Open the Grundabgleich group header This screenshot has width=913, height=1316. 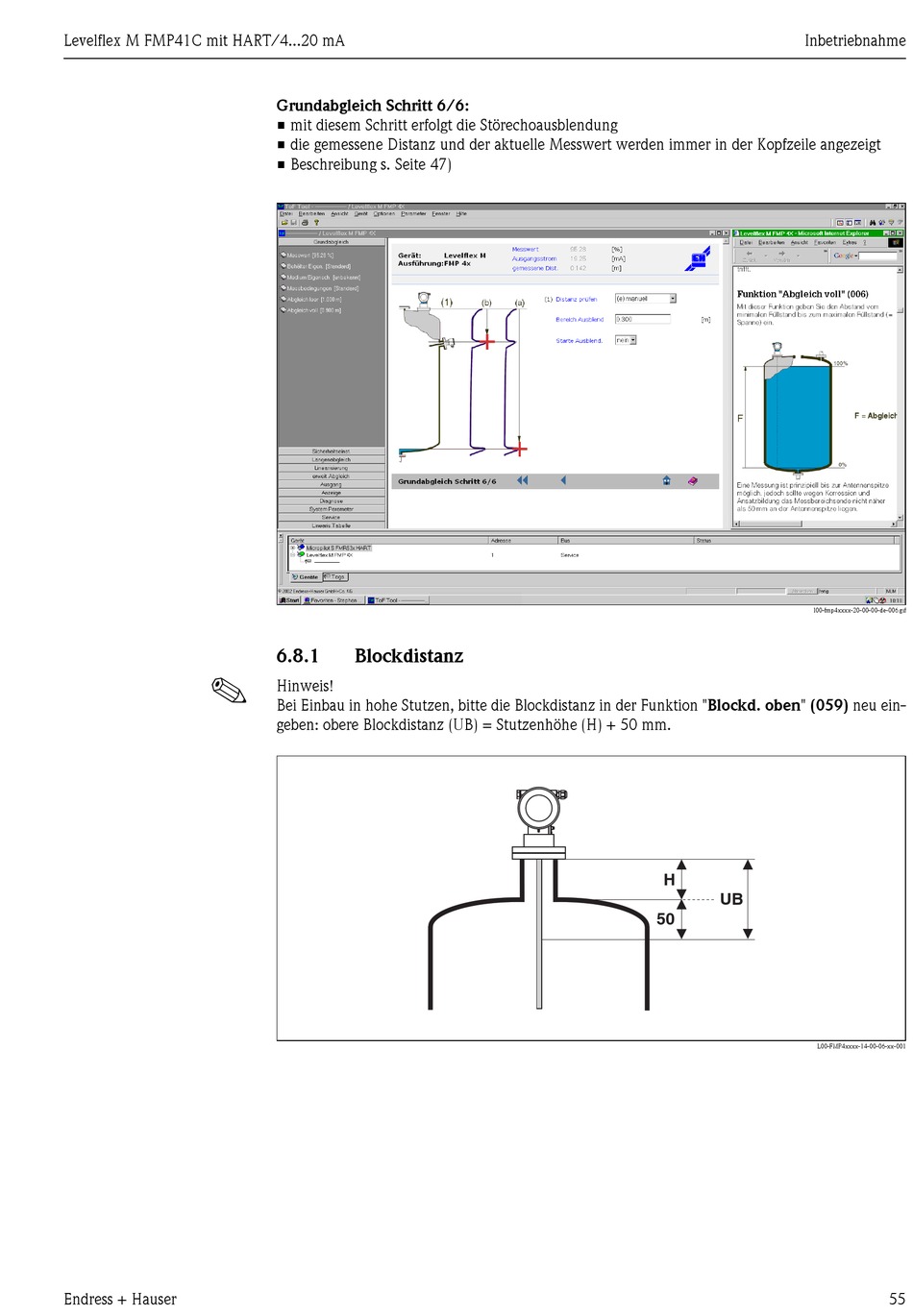(332, 242)
